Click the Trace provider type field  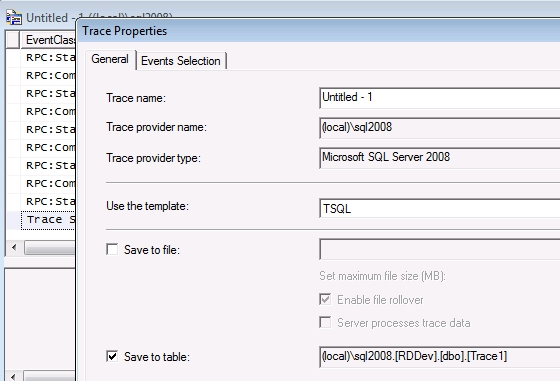point(440,158)
